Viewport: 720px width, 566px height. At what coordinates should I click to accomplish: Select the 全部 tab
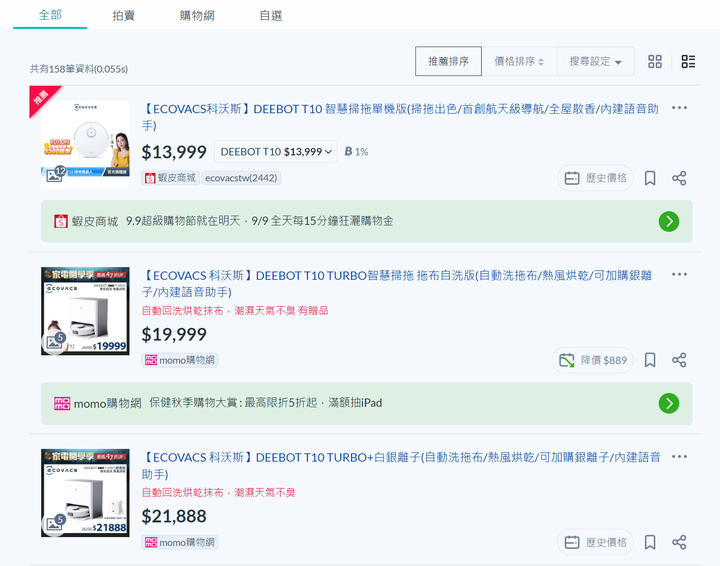coord(50,15)
